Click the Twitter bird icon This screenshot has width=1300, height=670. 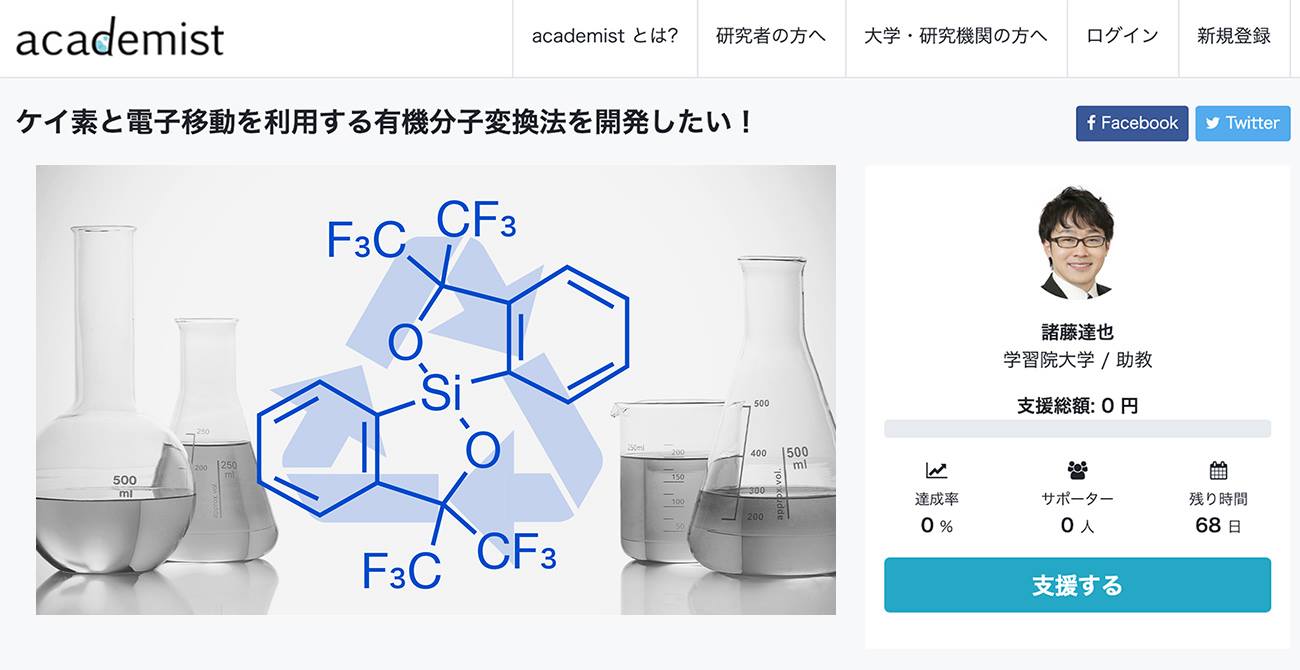pos(1212,123)
